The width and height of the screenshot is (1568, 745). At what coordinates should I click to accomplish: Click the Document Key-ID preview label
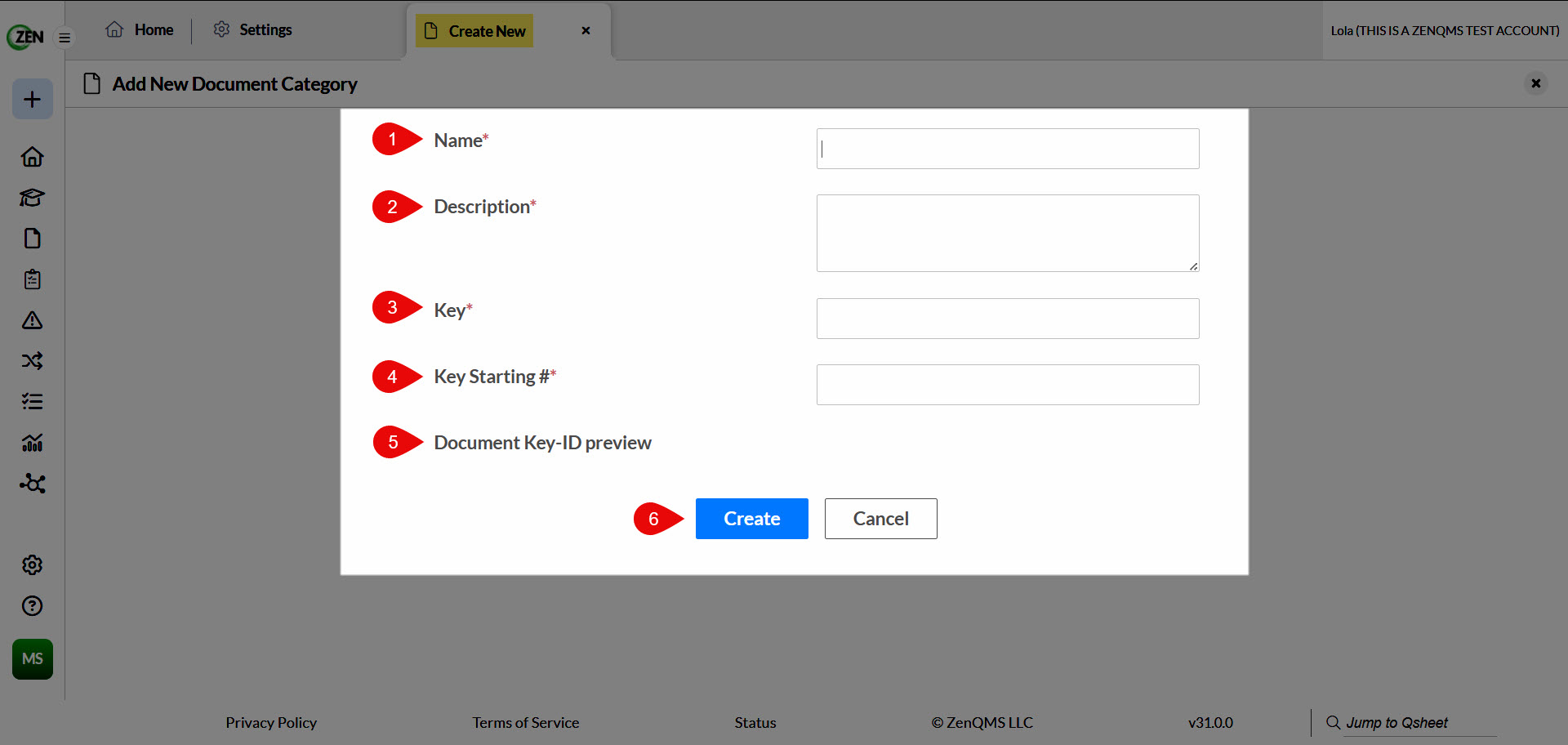coord(543,443)
